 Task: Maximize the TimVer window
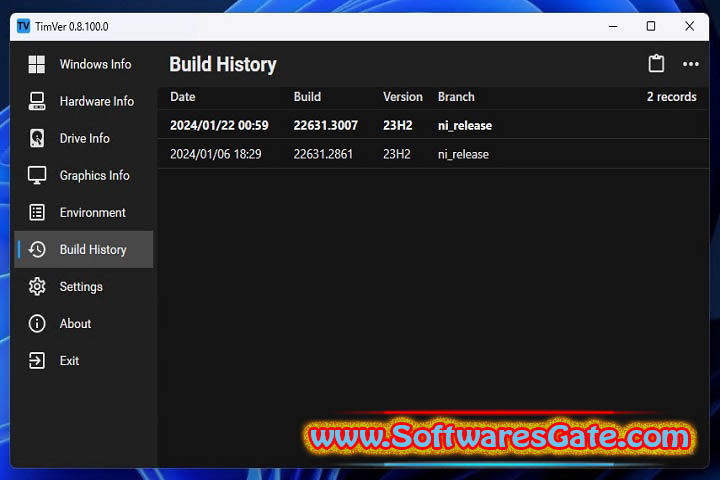click(651, 26)
